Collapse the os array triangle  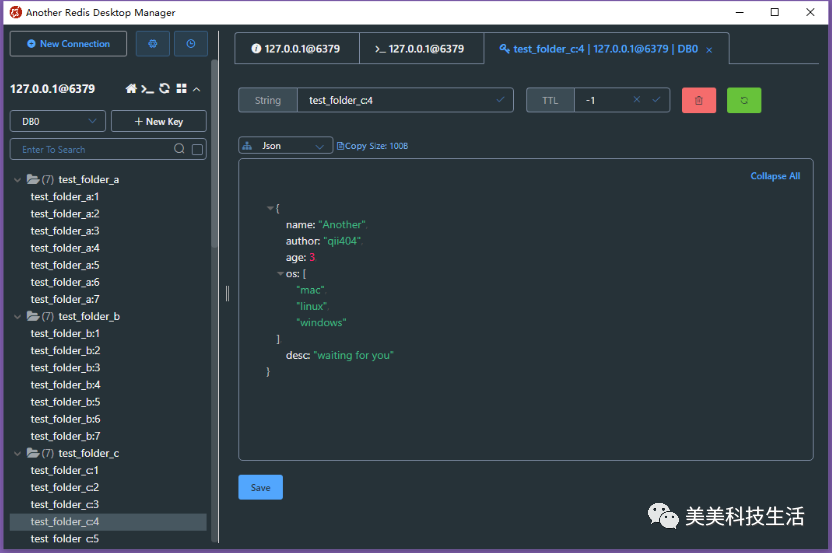click(x=280, y=274)
